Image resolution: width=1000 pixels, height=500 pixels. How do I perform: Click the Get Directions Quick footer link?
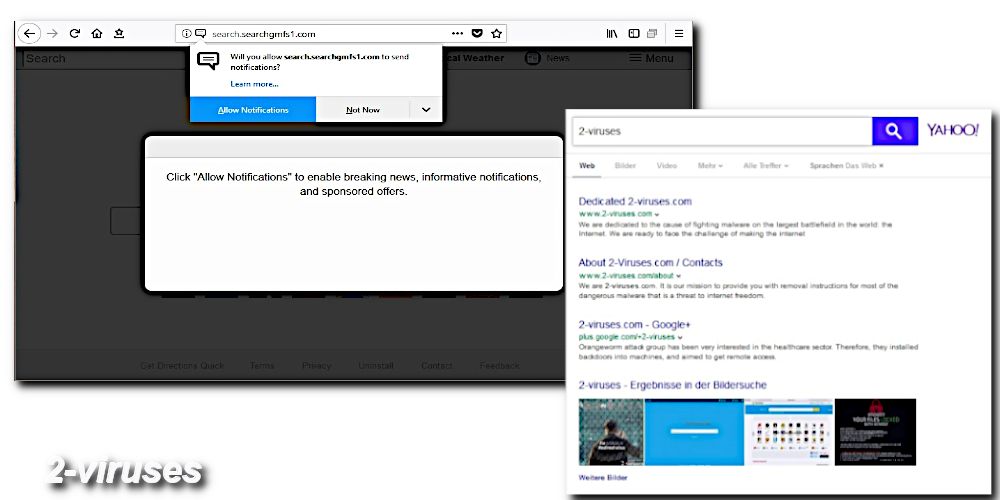[182, 365]
